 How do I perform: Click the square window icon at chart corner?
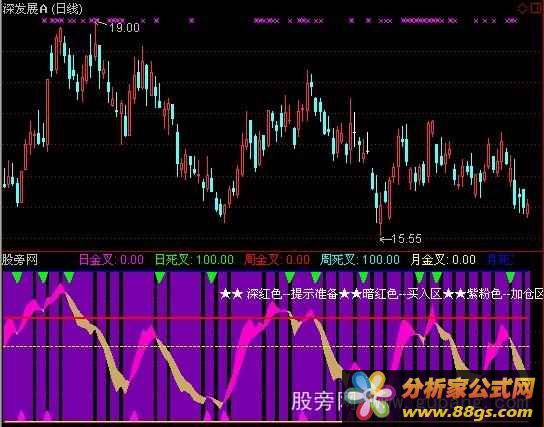(x=536, y=9)
